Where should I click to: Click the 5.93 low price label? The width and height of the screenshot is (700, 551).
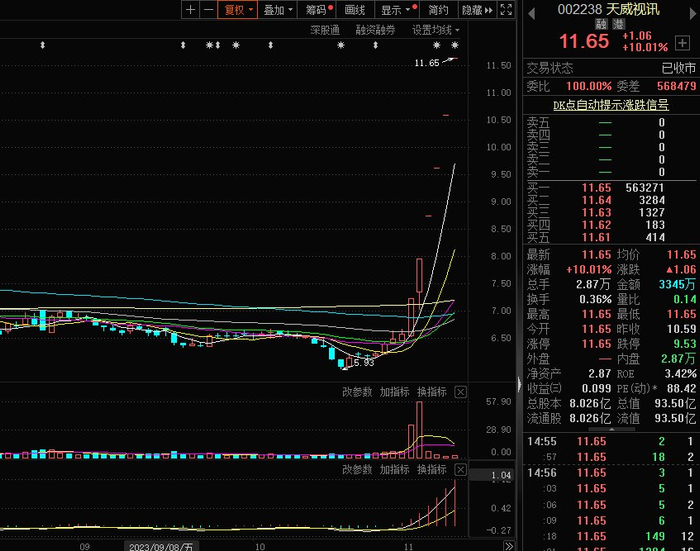(x=364, y=363)
